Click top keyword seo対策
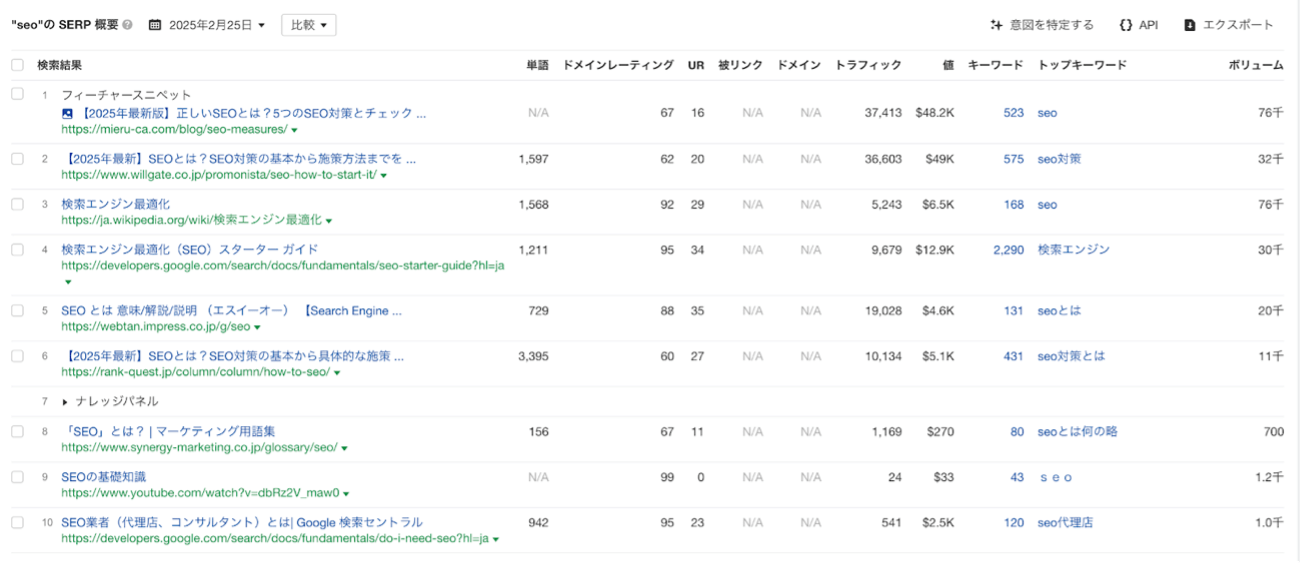1304x565 pixels. coord(1059,159)
